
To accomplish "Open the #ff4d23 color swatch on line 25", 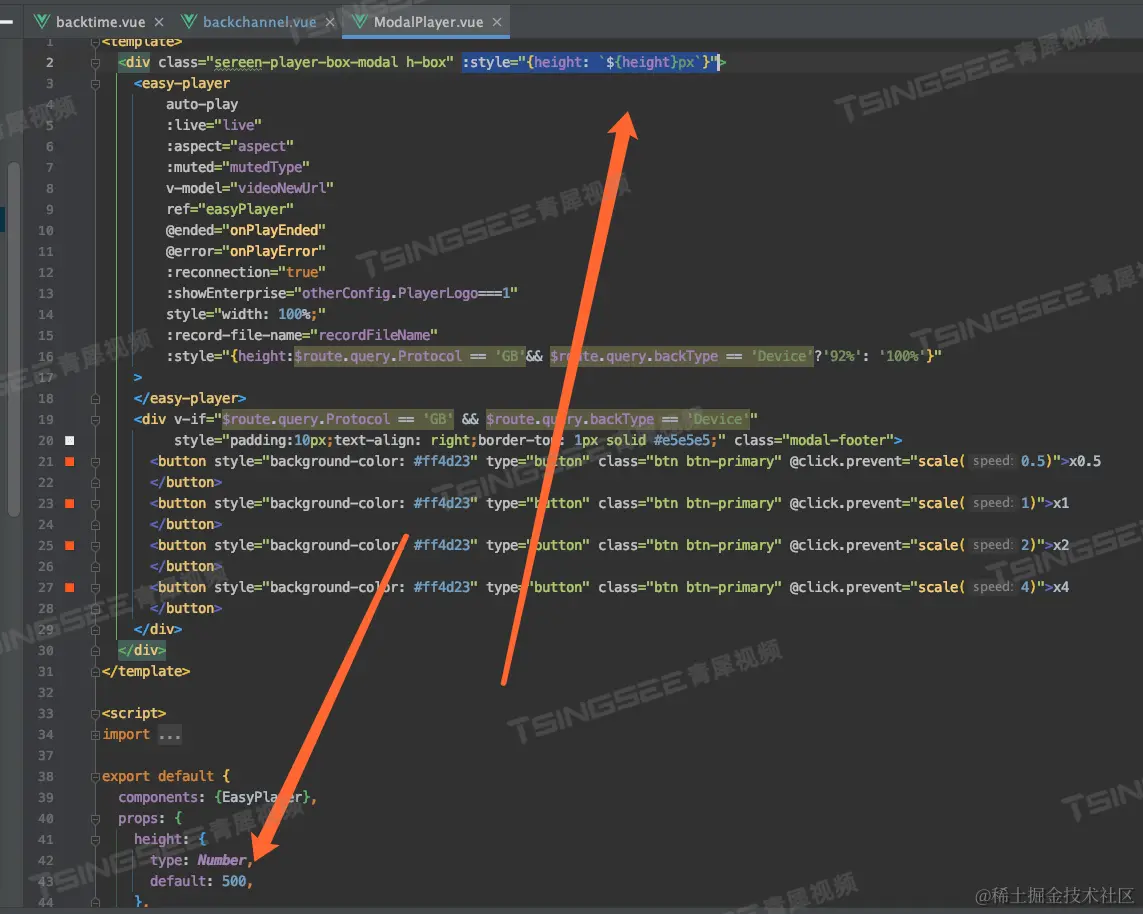I will [x=70, y=546].
